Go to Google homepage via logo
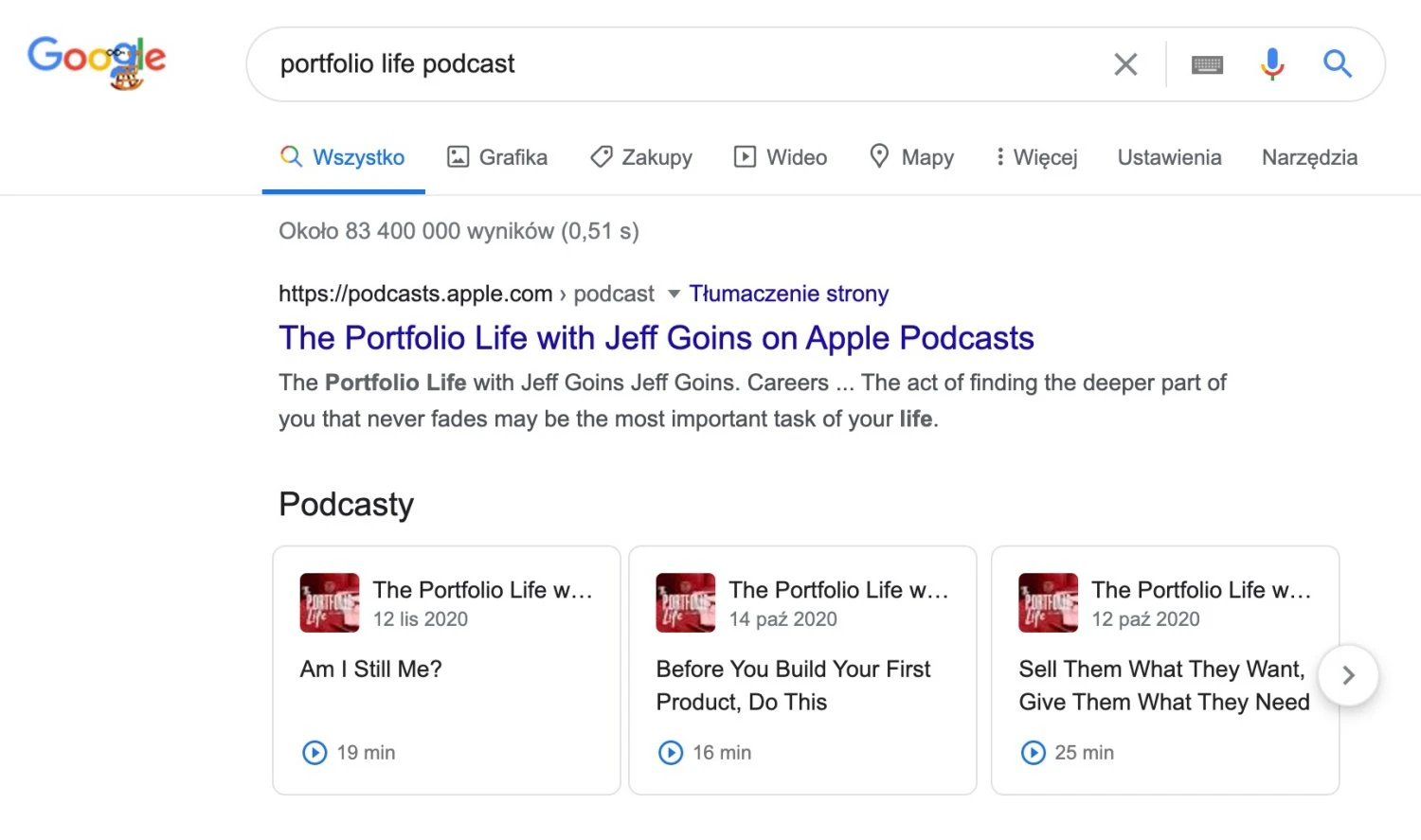This screenshot has height=840, width=1421. (x=97, y=63)
